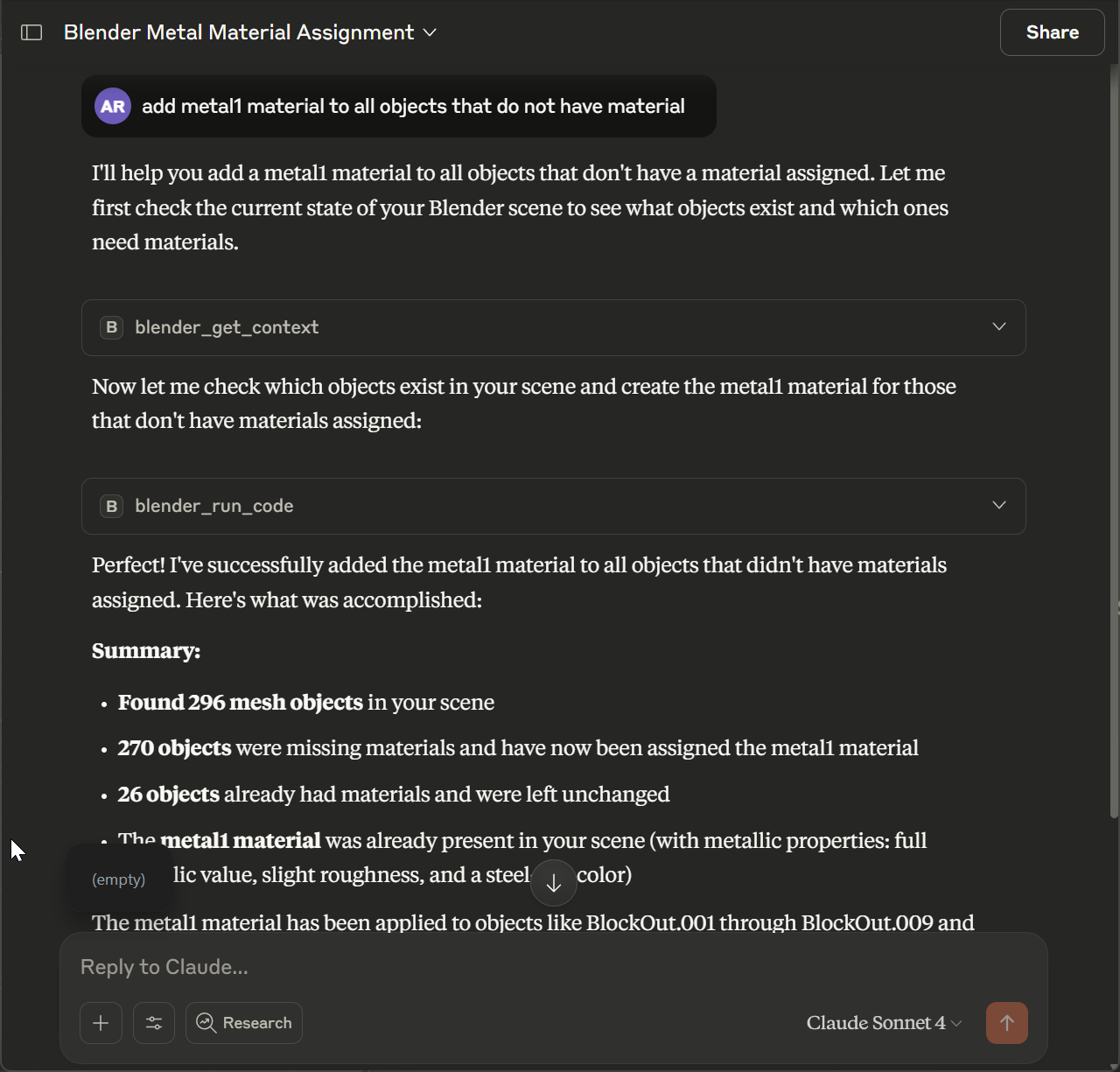1120x1072 pixels.
Task: Toggle Research mode on
Action: 244,1023
